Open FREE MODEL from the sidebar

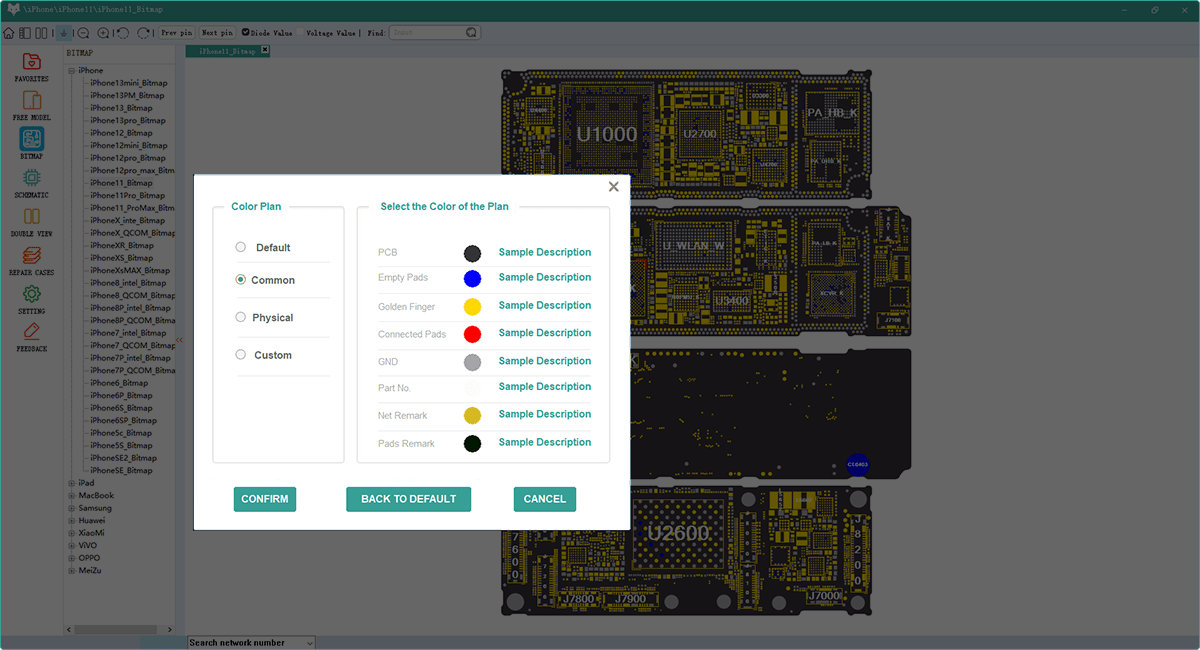tap(31, 108)
